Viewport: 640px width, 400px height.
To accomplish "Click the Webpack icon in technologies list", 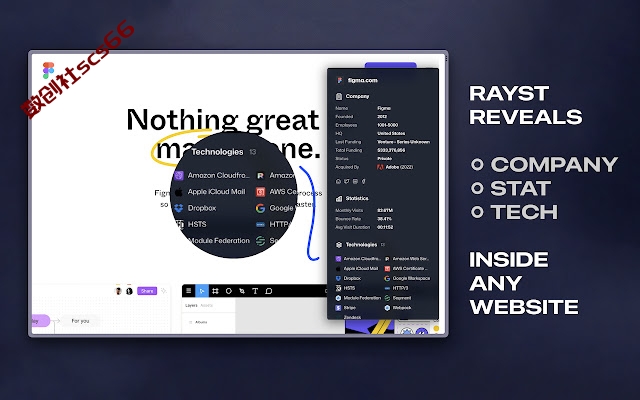I will (387, 308).
